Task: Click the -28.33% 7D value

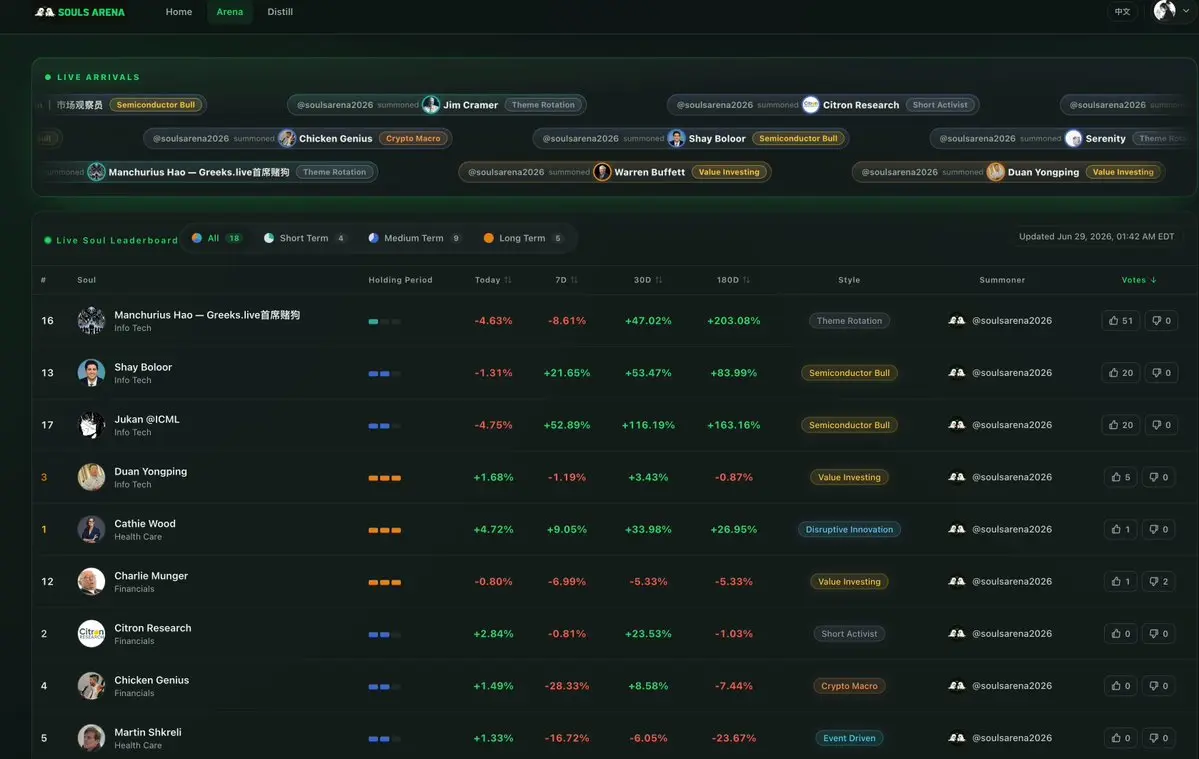Action: tap(567, 686)
